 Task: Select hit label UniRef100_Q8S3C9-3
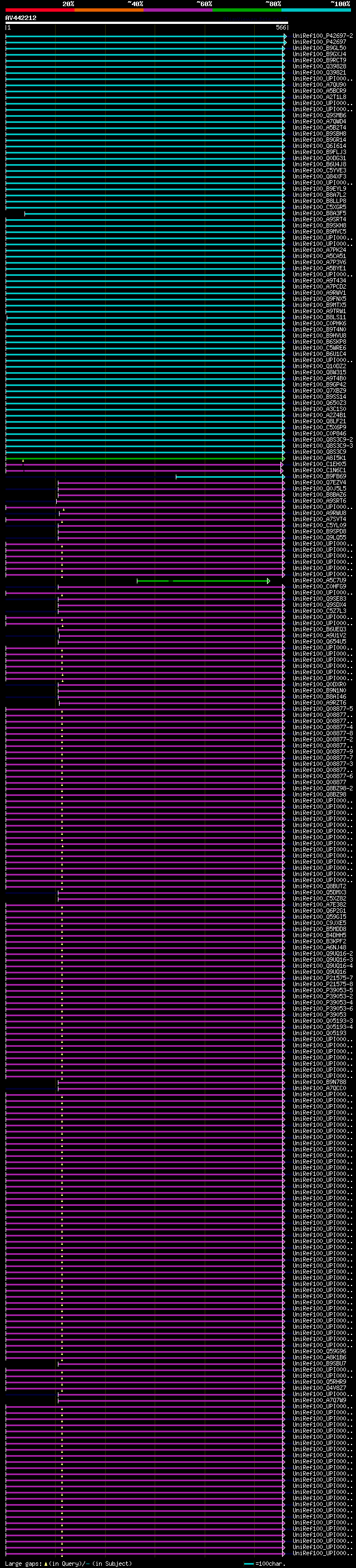pyautogui.click(x=323, y=446)
